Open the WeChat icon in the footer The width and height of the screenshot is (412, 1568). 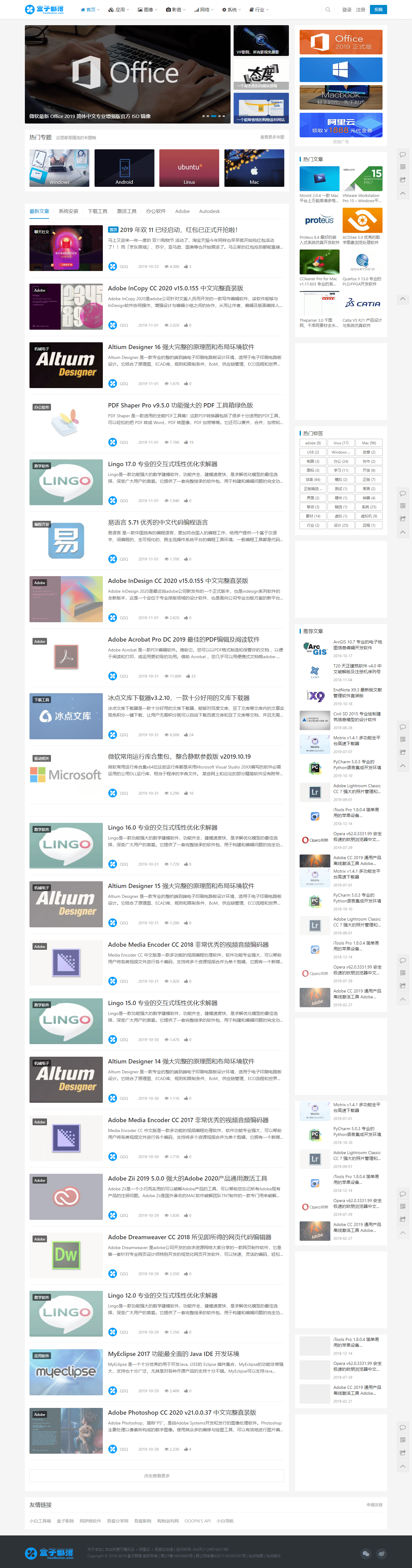[x=365, y=1553]
